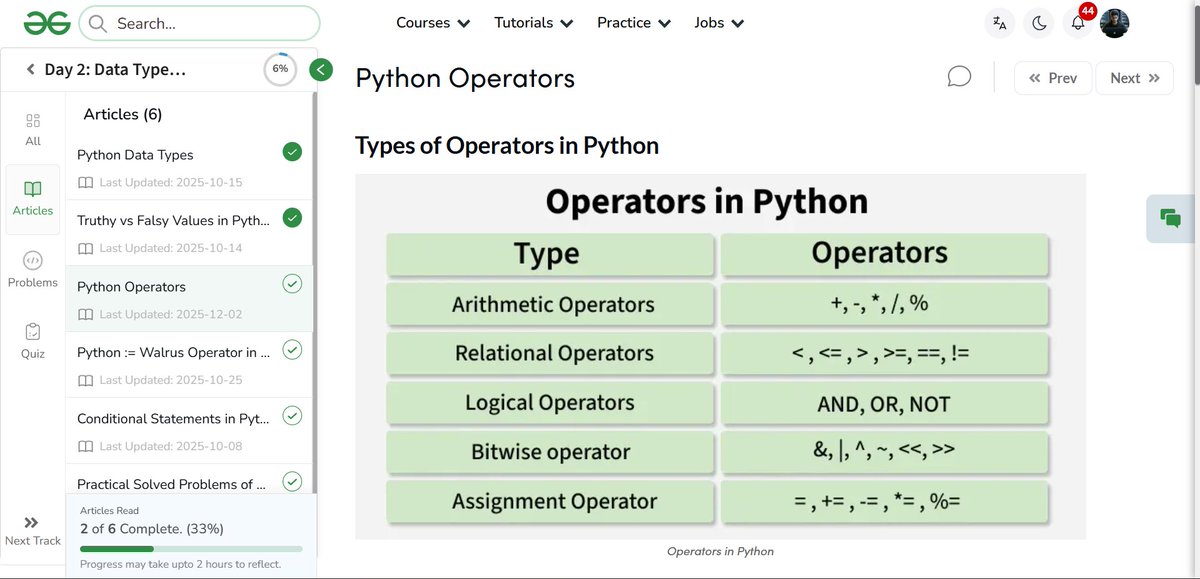This screenshot has height=579, width=1200.
Task: Click the Operators in Python image
Action: 720,357
